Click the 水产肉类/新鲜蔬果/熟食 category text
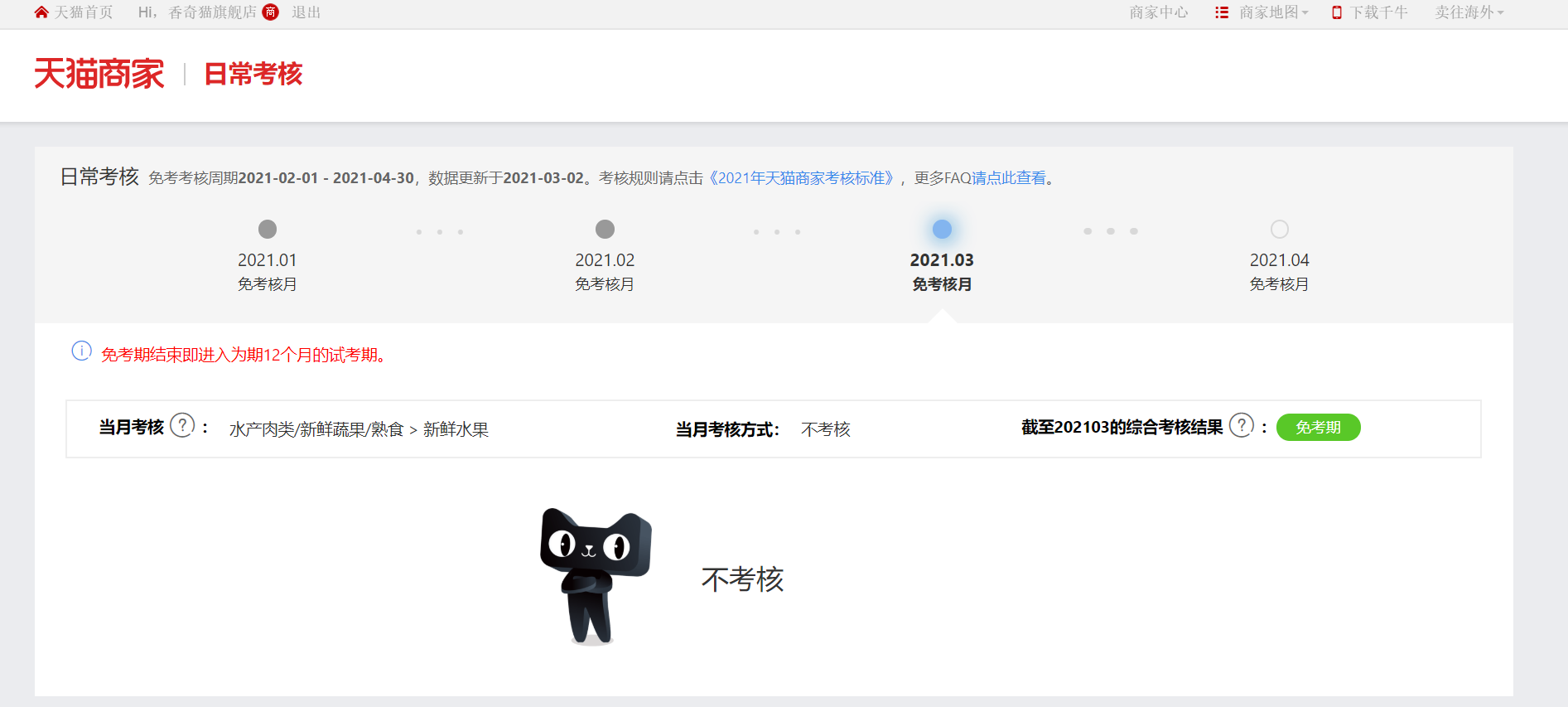 pyautogui.click(x=316, y=429)
